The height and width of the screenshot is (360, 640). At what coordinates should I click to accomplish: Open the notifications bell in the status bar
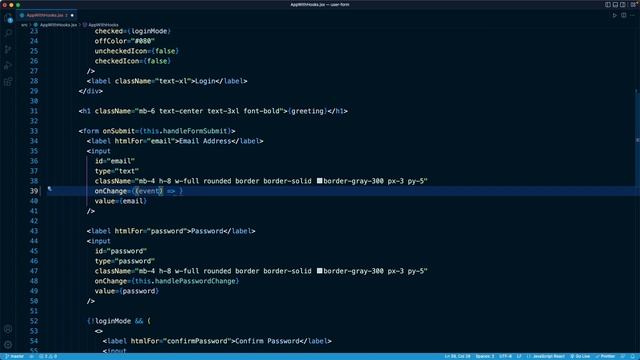[633, 356]
